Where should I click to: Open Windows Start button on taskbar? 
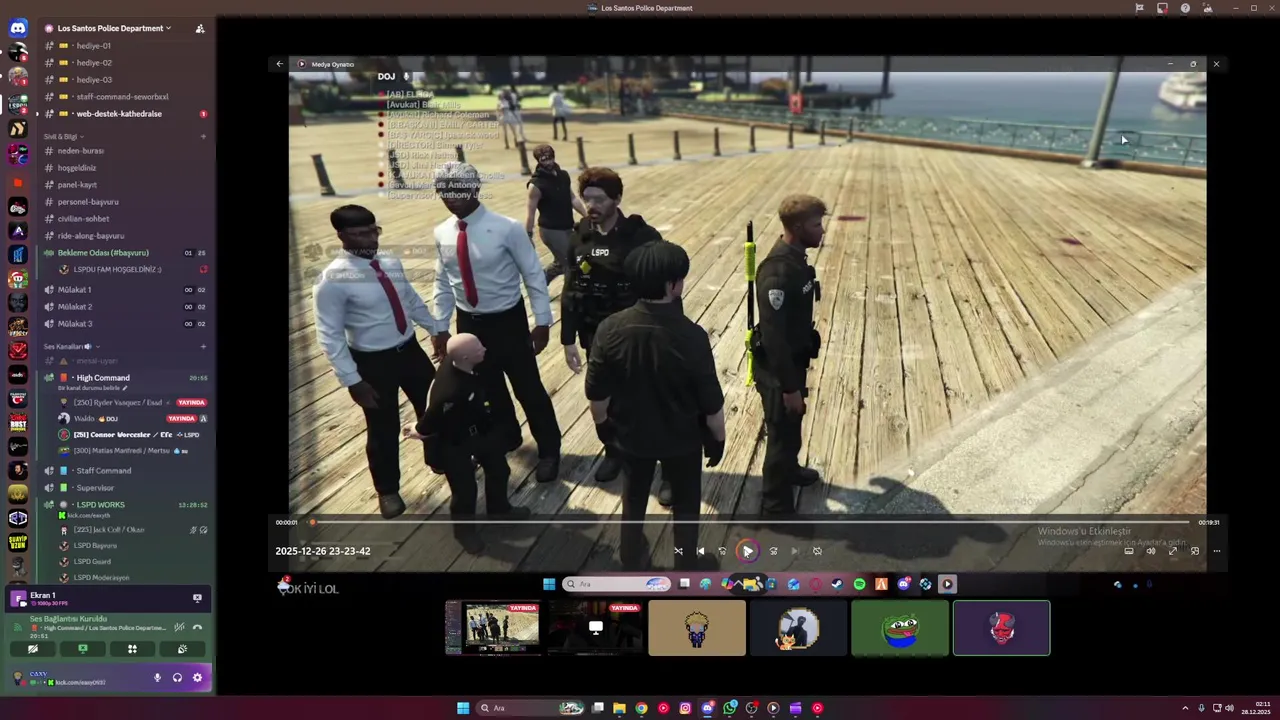(463, 708)
